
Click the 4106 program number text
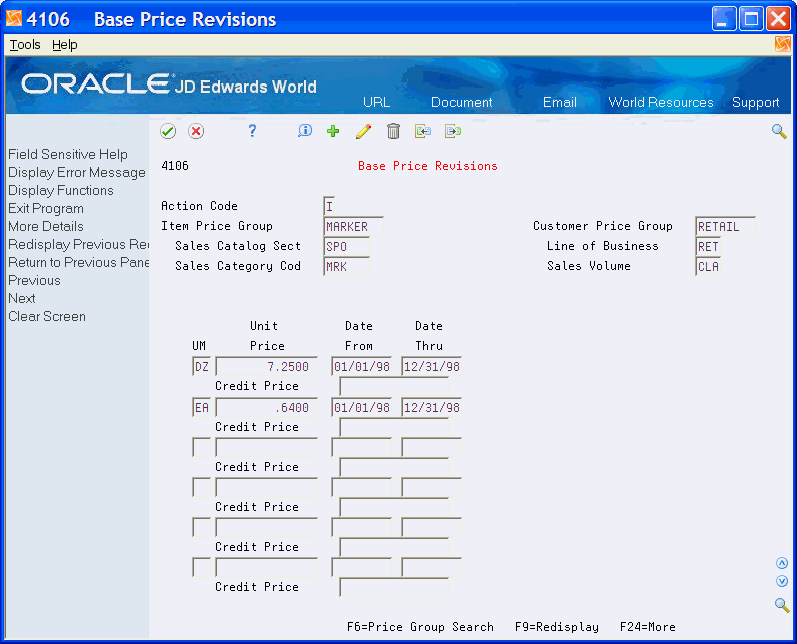[x=175, y=166]
